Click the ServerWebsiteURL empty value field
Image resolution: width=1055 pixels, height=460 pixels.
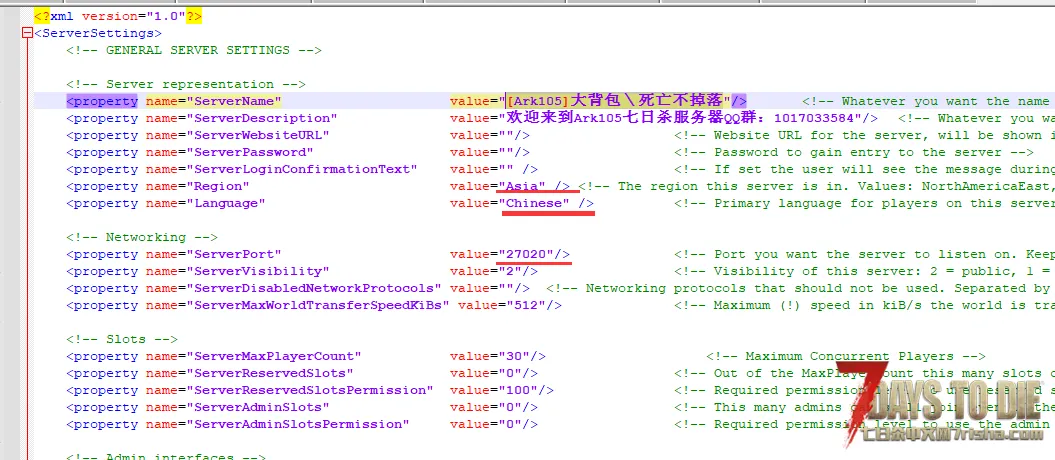click(506, 135)
